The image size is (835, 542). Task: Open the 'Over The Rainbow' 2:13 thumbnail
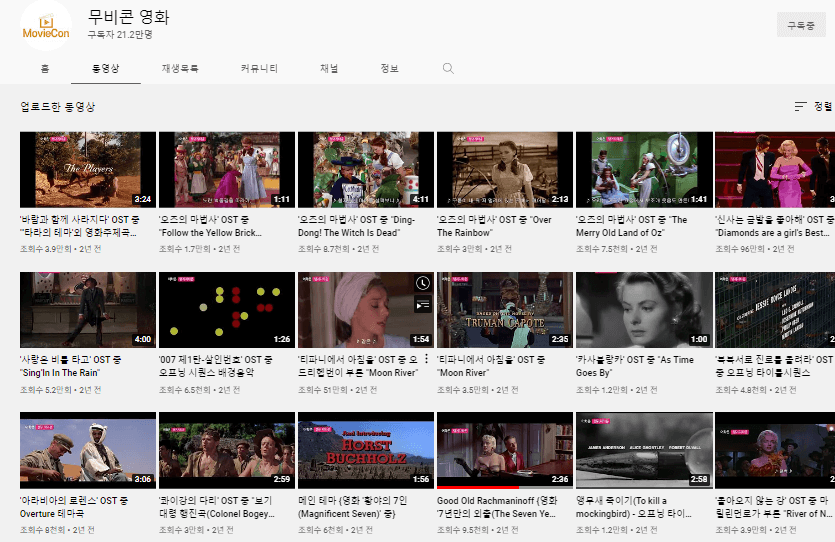point(505,170)
